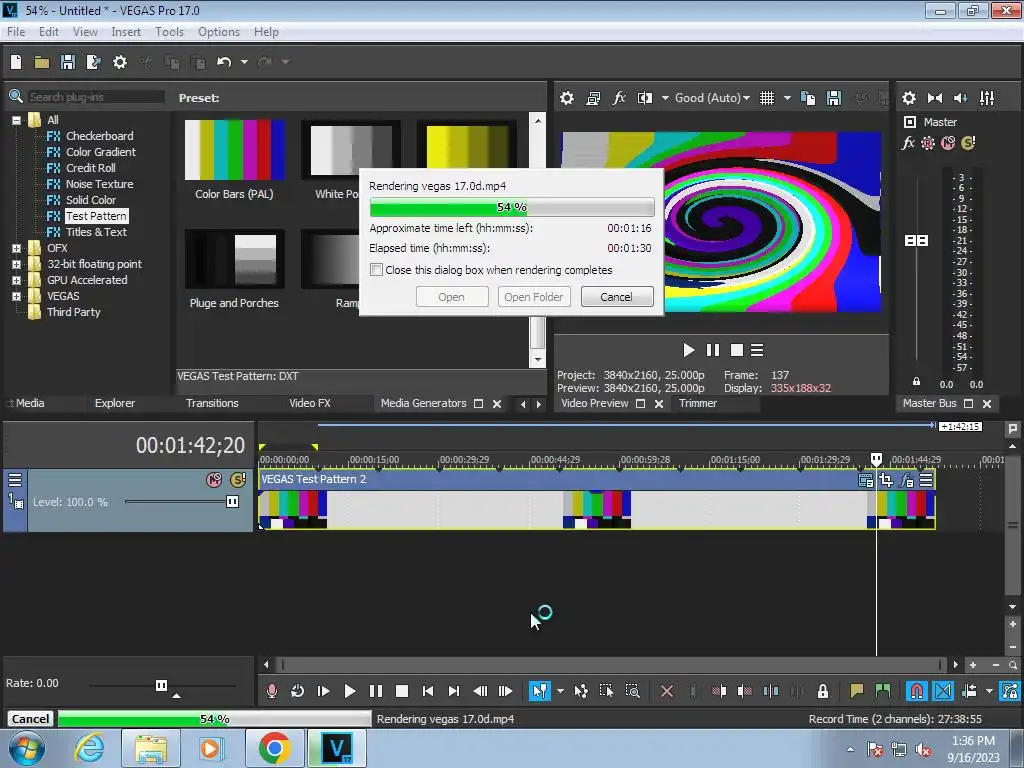This screenshot has height=768, width=1024.
Task: Open Render As from the main toolbar
Action: pos(93,62)
